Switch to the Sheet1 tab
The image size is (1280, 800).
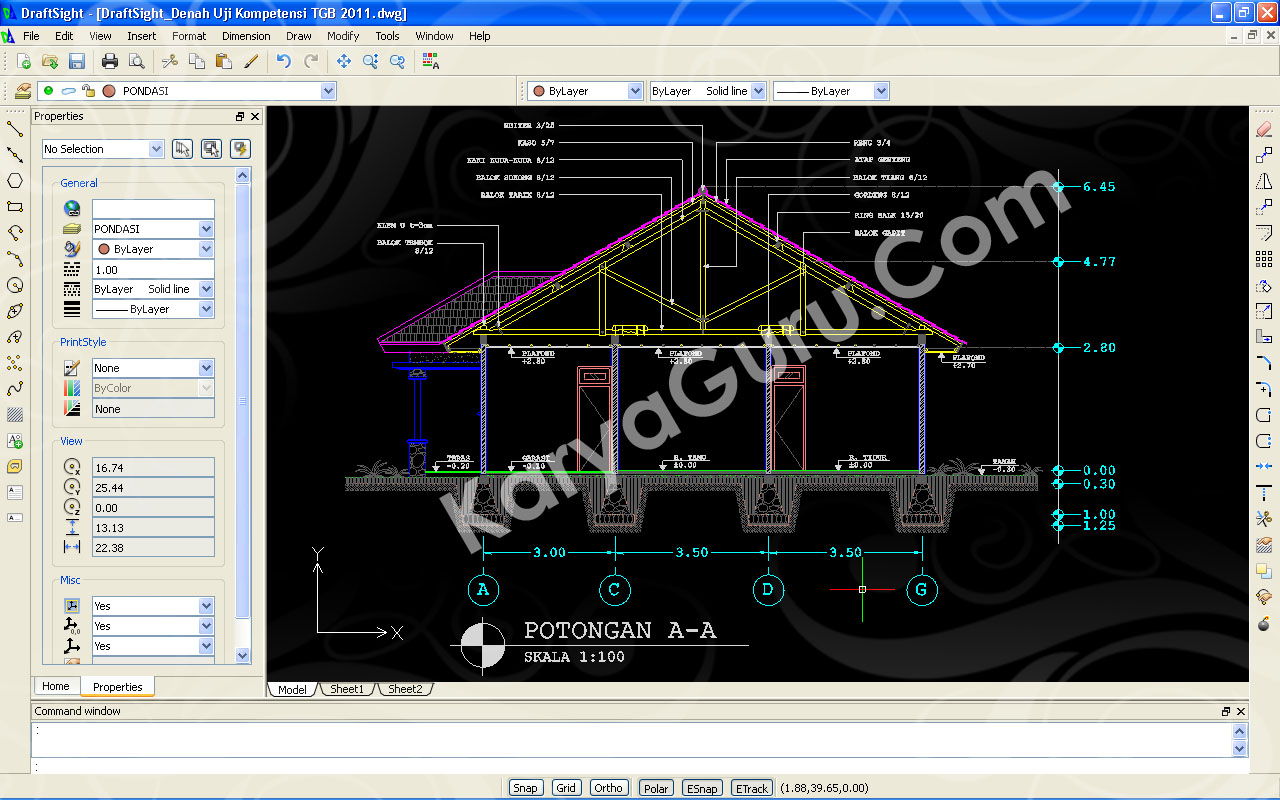[347, 689]
